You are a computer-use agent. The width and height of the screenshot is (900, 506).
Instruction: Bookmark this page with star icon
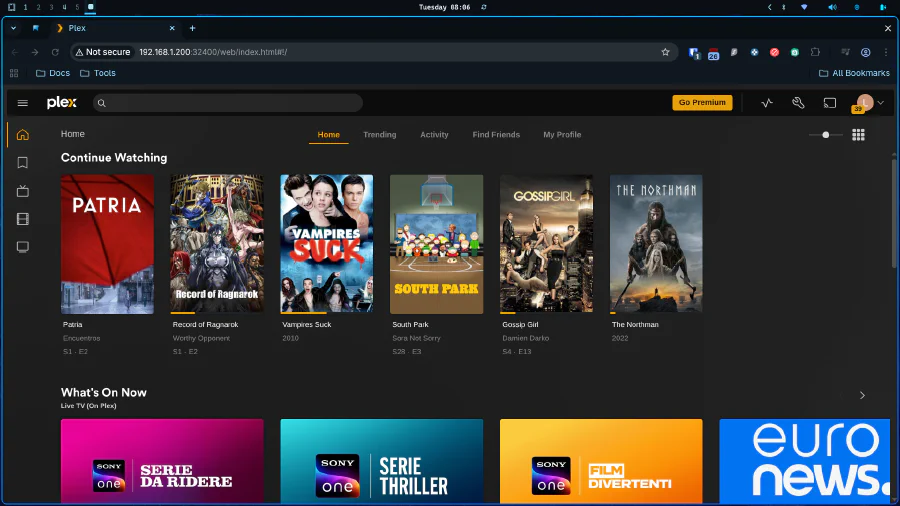(665, 52)
